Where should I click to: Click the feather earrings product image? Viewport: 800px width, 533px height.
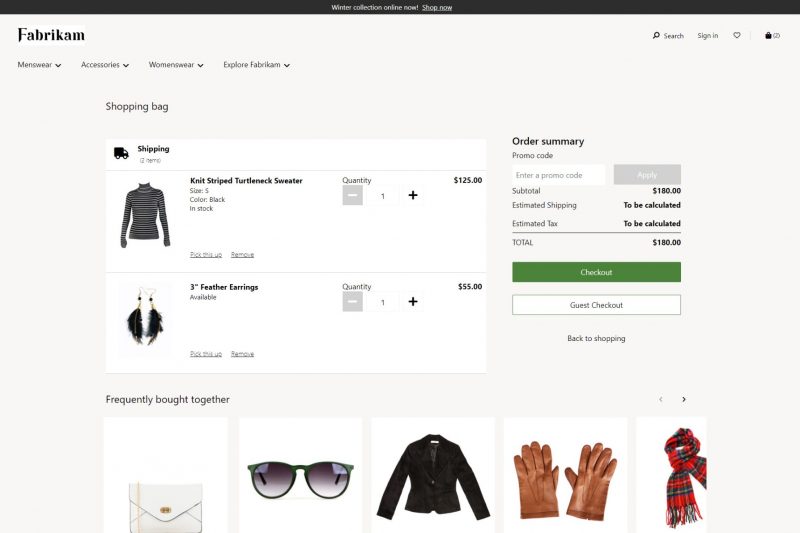(145, 318)
